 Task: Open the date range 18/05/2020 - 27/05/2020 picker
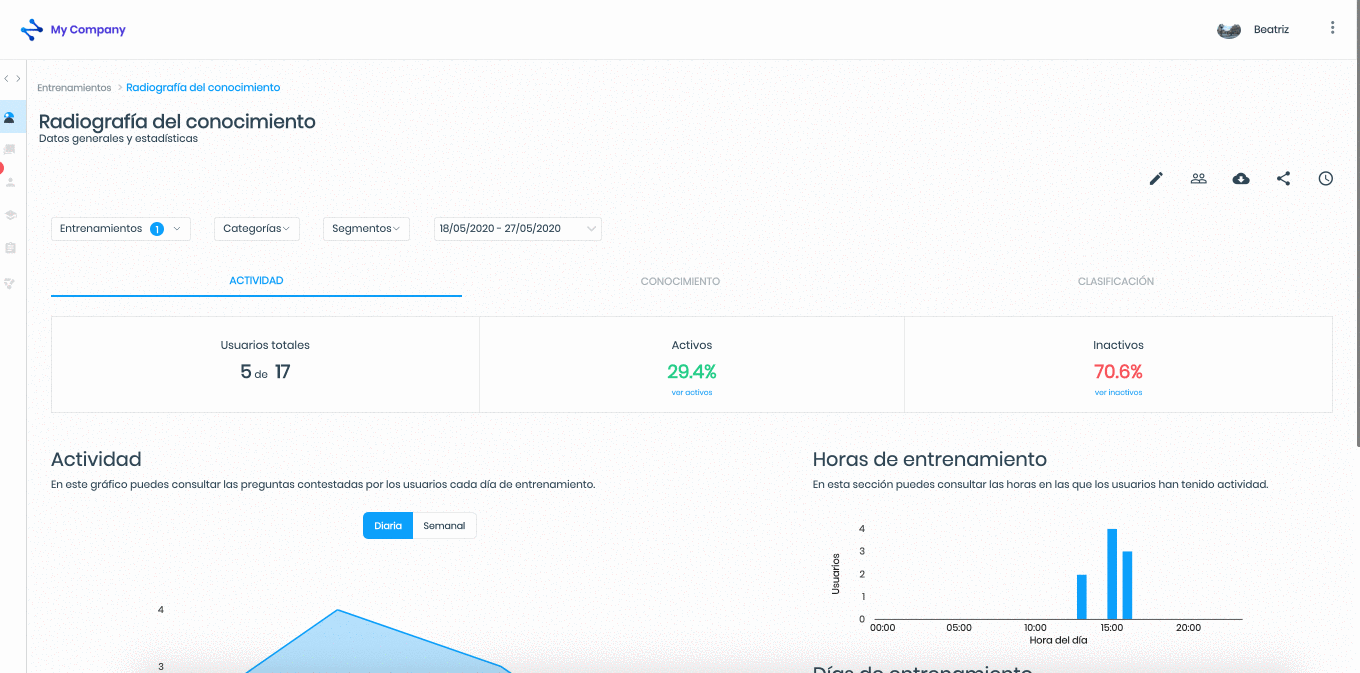click(x=517, y=229)
